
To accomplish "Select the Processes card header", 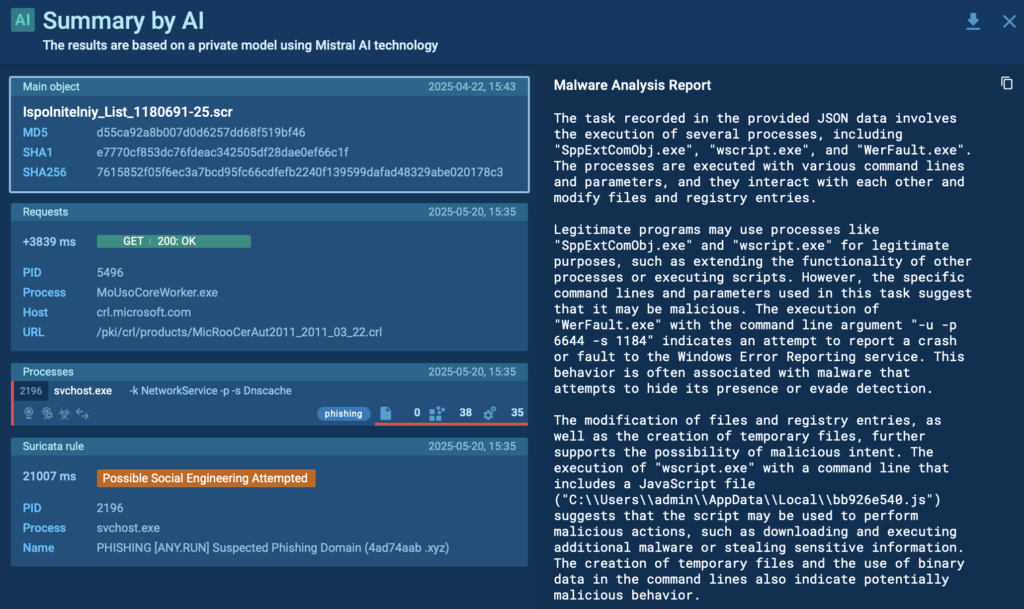I will (269, 372).
